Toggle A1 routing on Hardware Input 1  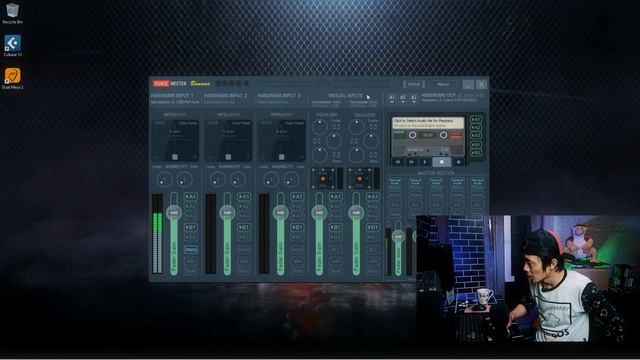[191, 196]
